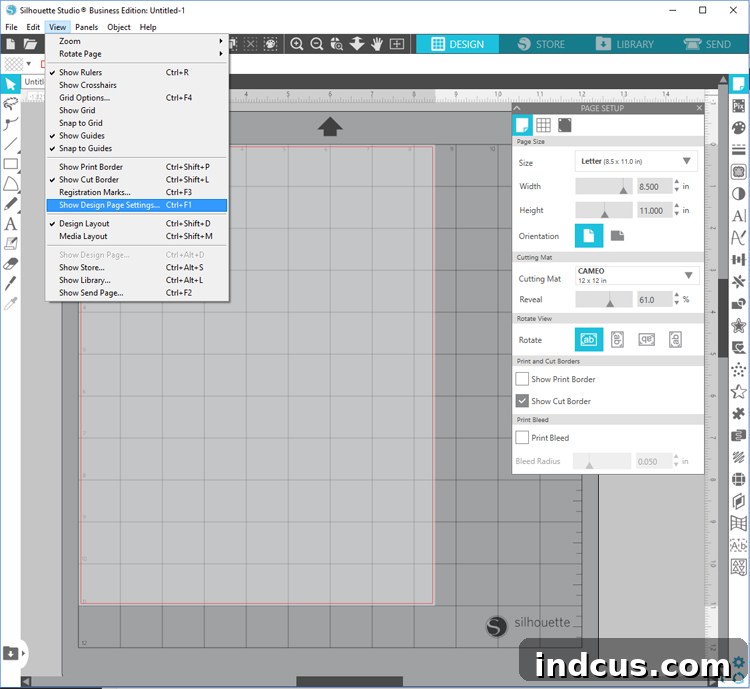Image resolution: width=750 pixels, height=689 pixels.
Task: Click the Reveal slider
Action: 604,300
